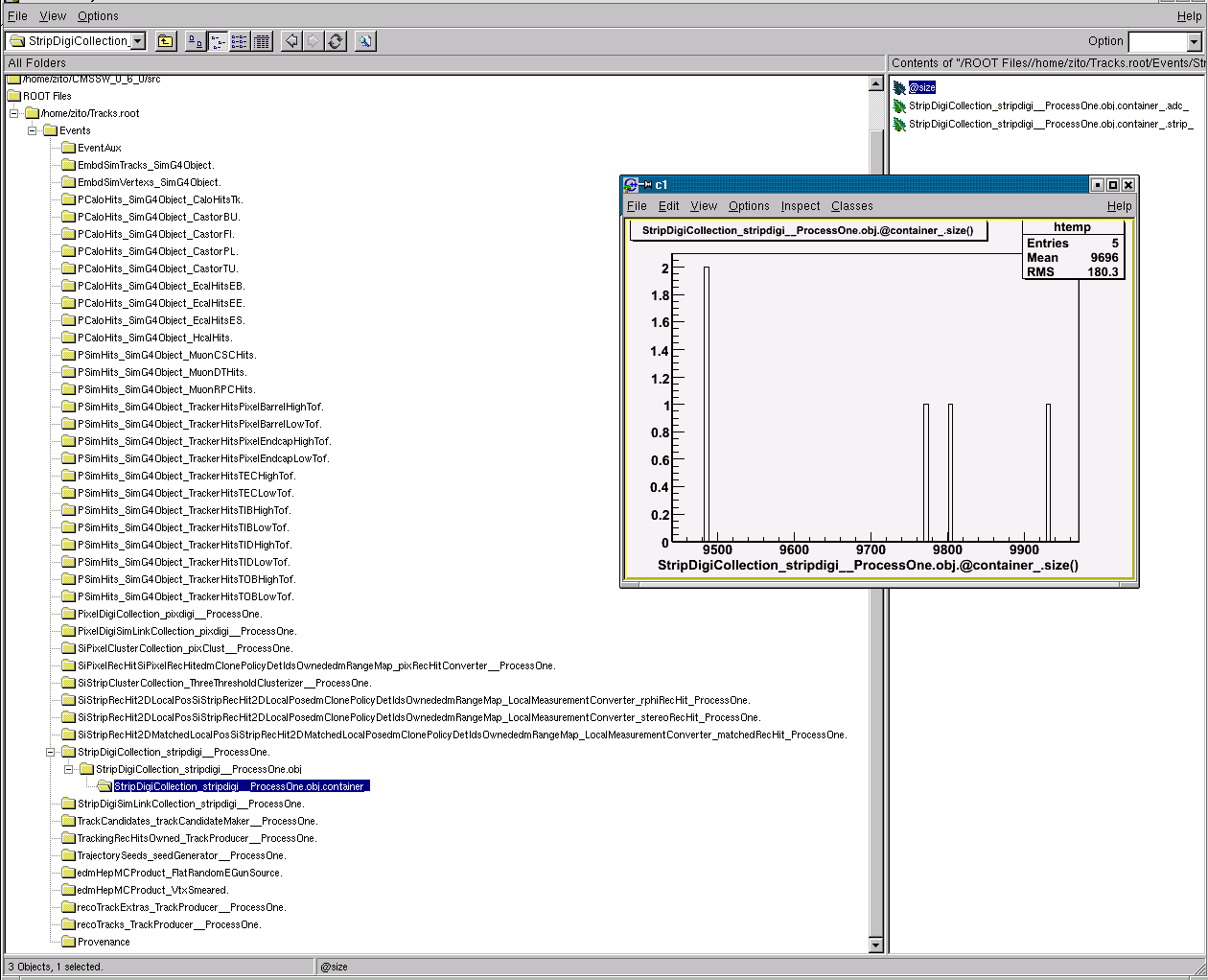Click the find/search magnifier toolbar icon
1208x980 pixels.
tap(365, 41)
